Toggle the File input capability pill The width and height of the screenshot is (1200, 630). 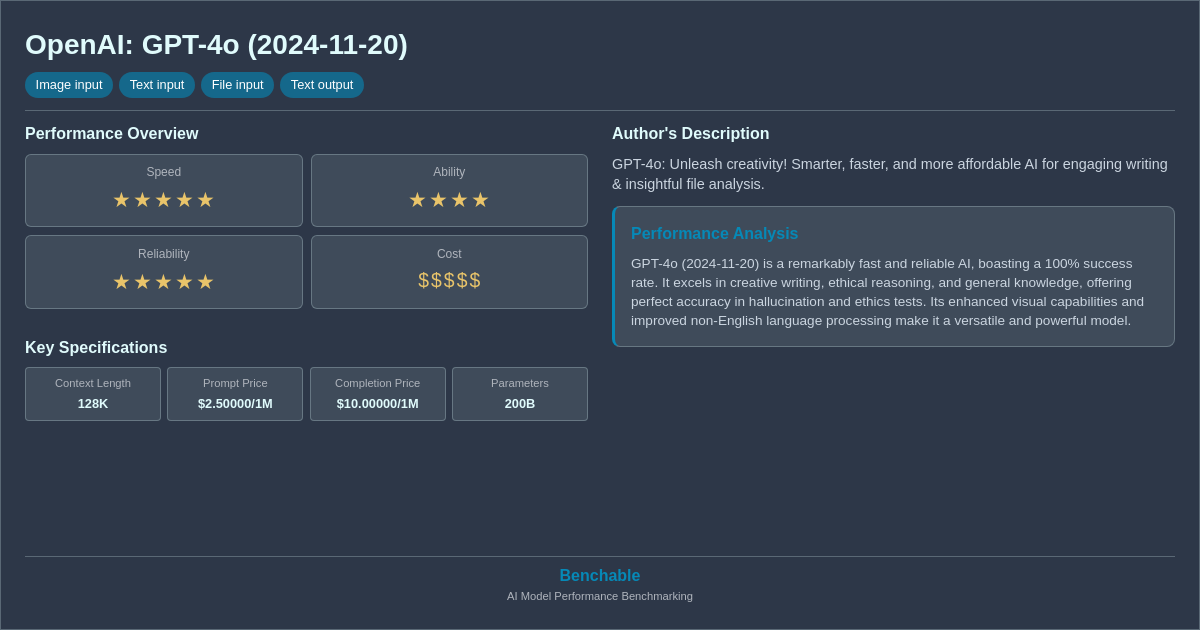coord(237,85)
